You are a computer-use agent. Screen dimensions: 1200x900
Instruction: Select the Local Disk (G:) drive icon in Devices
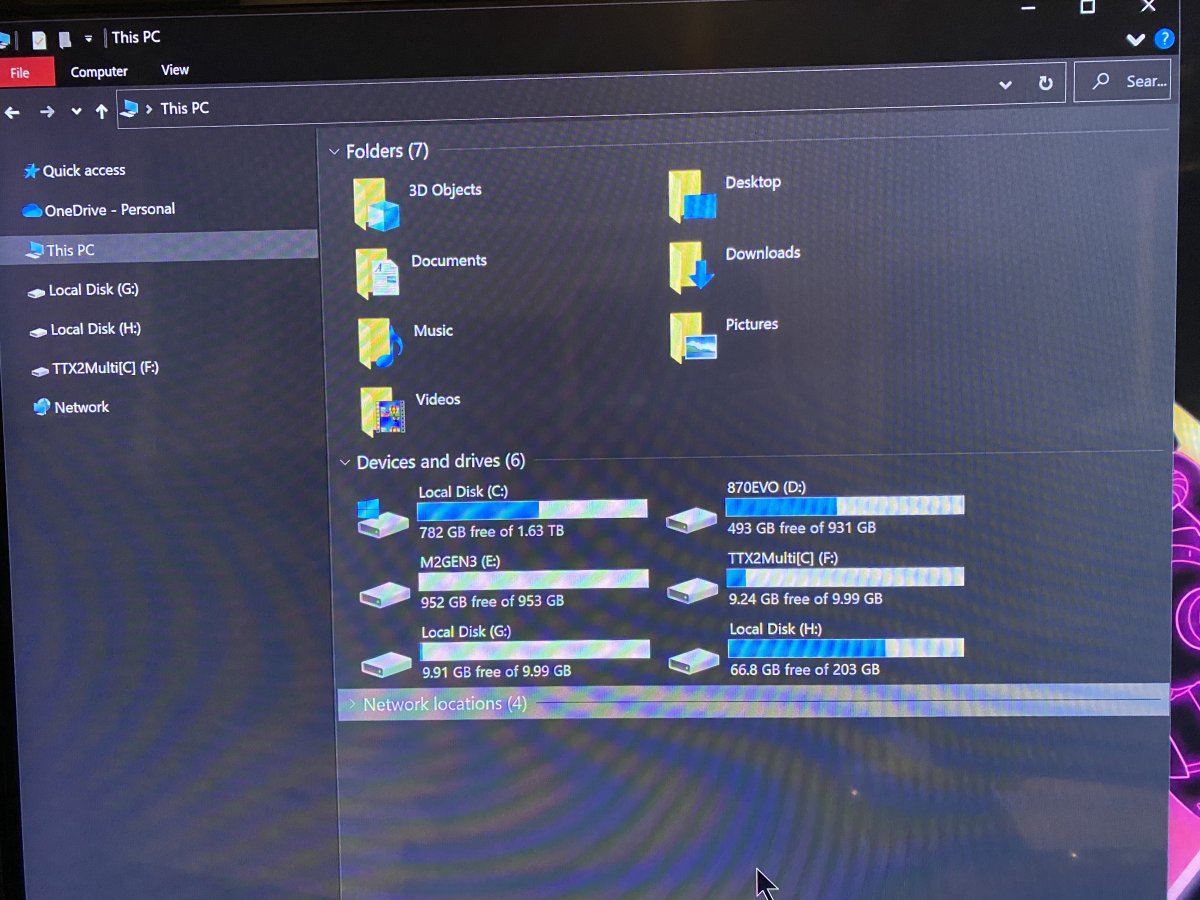(387, 663)
